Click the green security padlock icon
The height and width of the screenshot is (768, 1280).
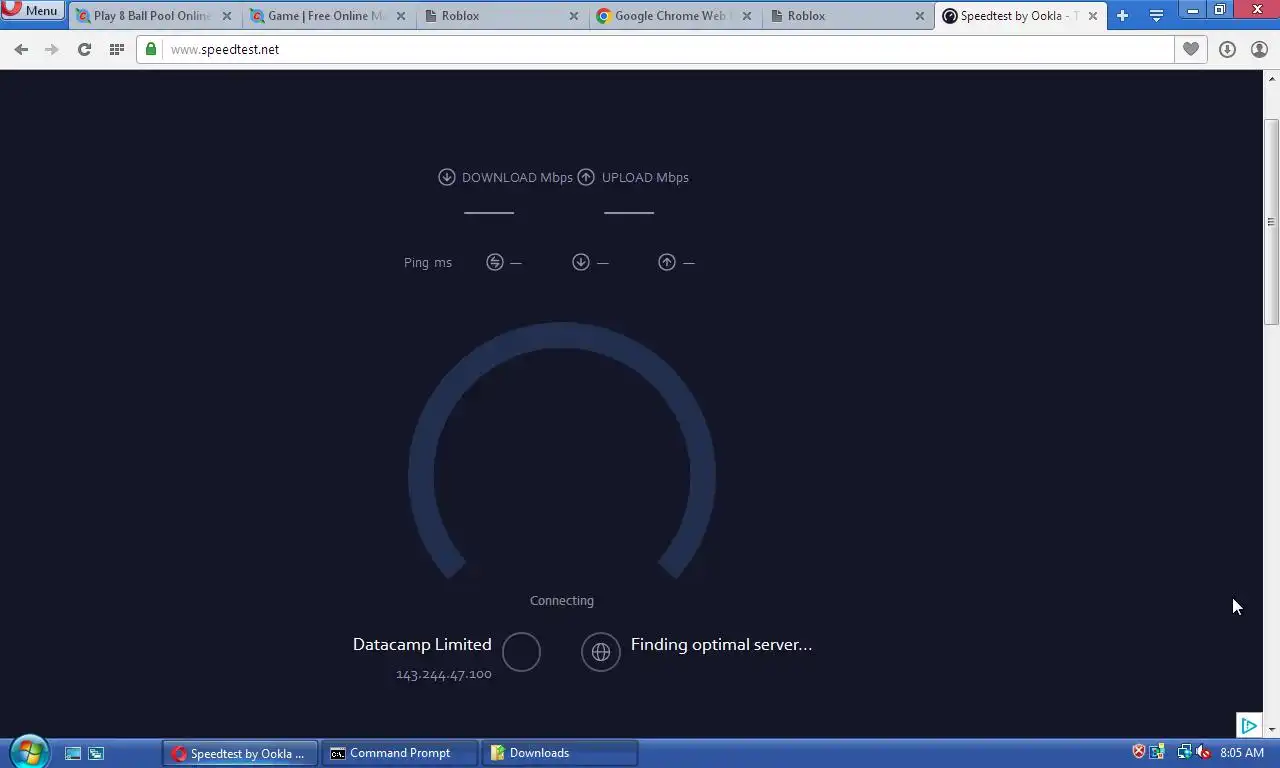click(x=151, y=49)
